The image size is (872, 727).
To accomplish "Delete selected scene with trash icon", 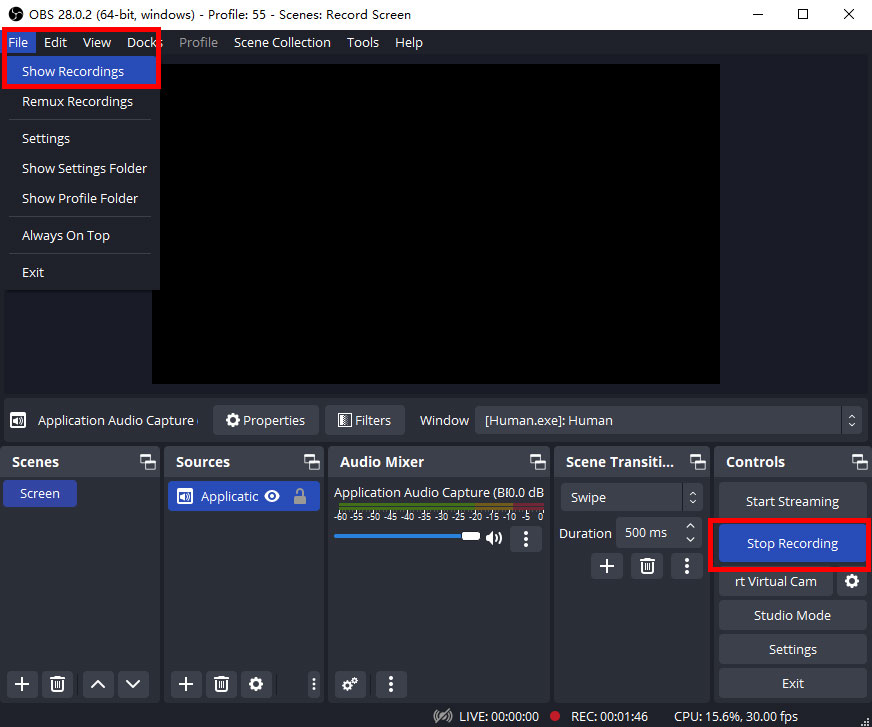I will coord(57,684).
